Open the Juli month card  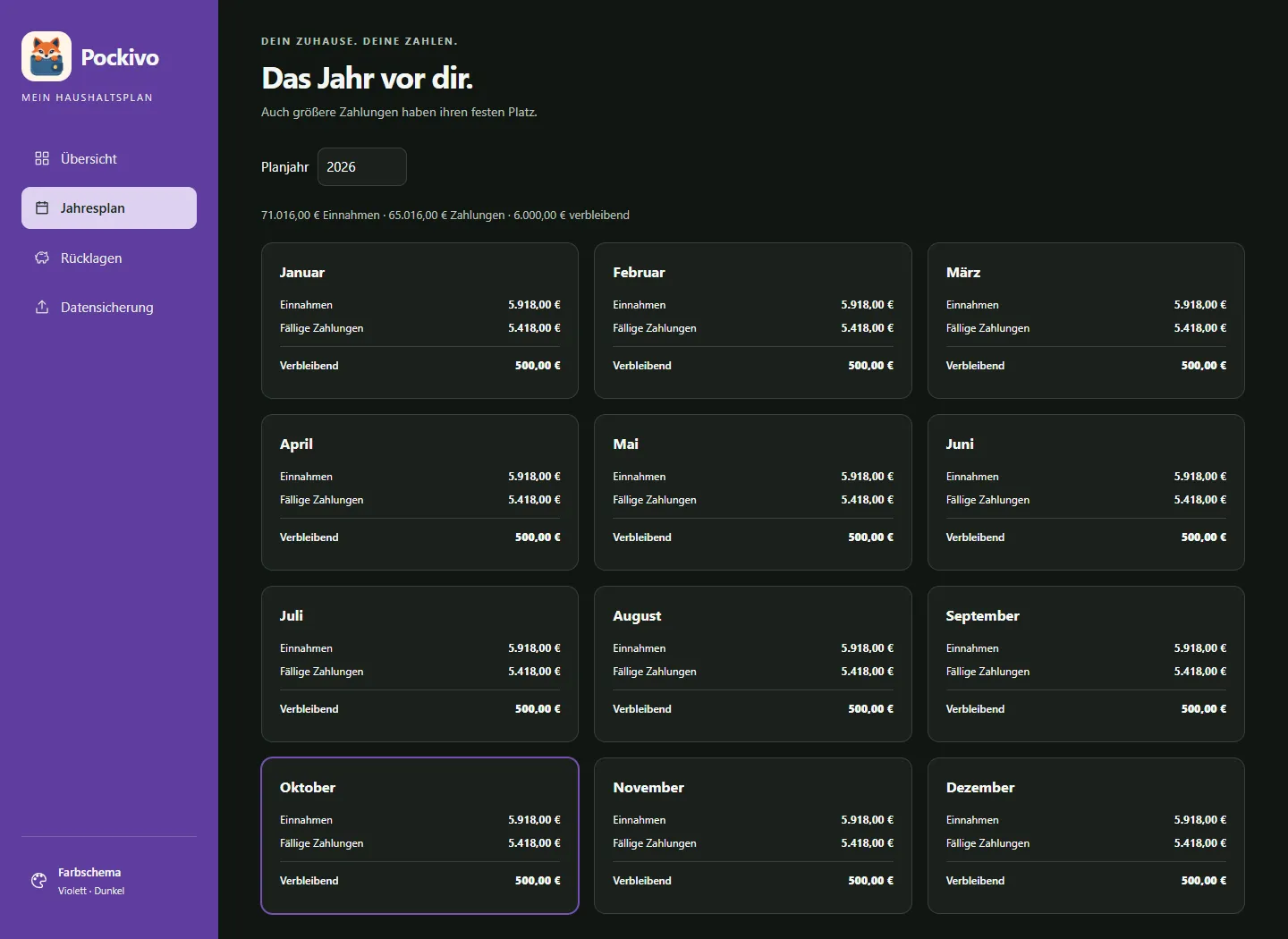click(x=419, y=664)
